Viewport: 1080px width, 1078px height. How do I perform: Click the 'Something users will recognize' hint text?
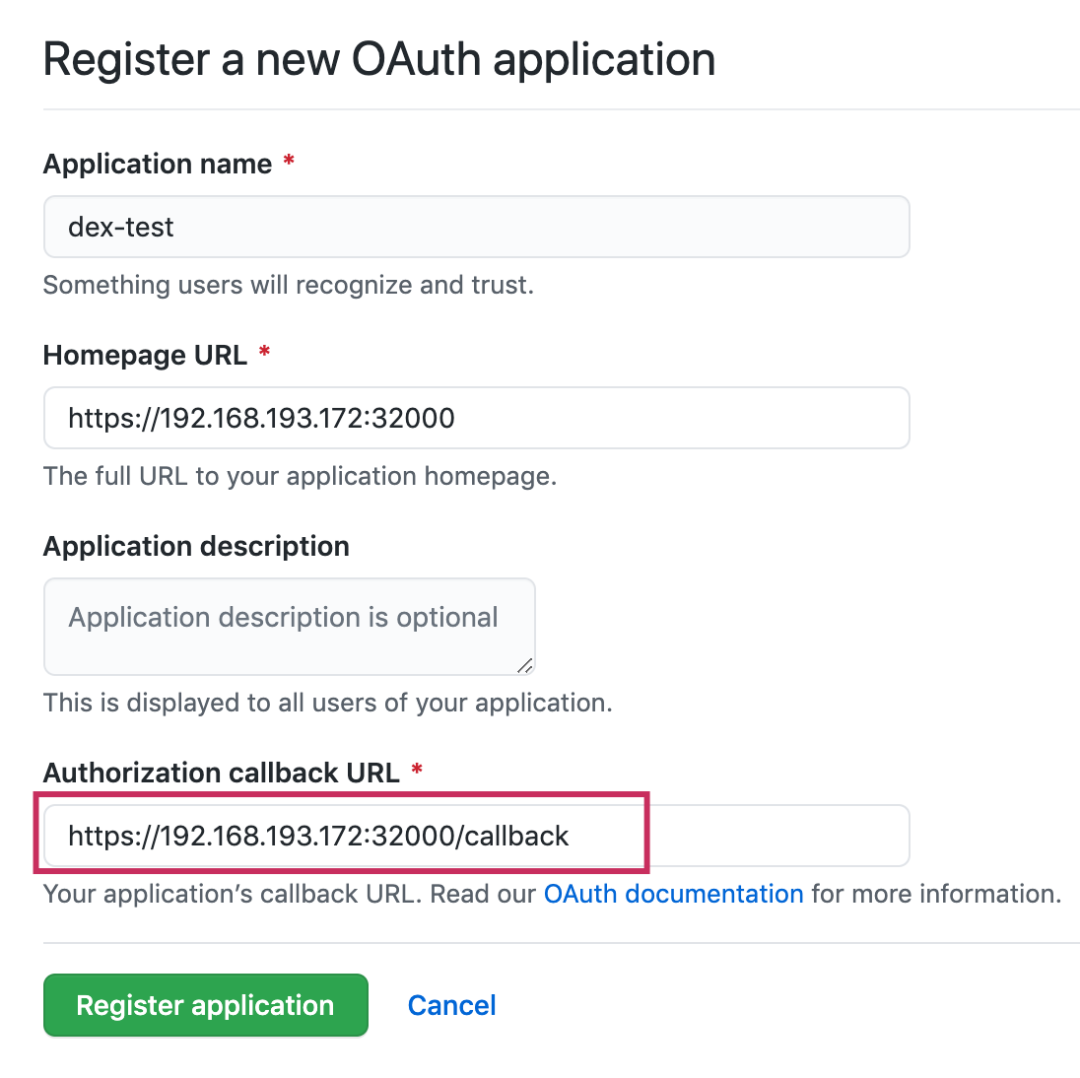(288, 285)
